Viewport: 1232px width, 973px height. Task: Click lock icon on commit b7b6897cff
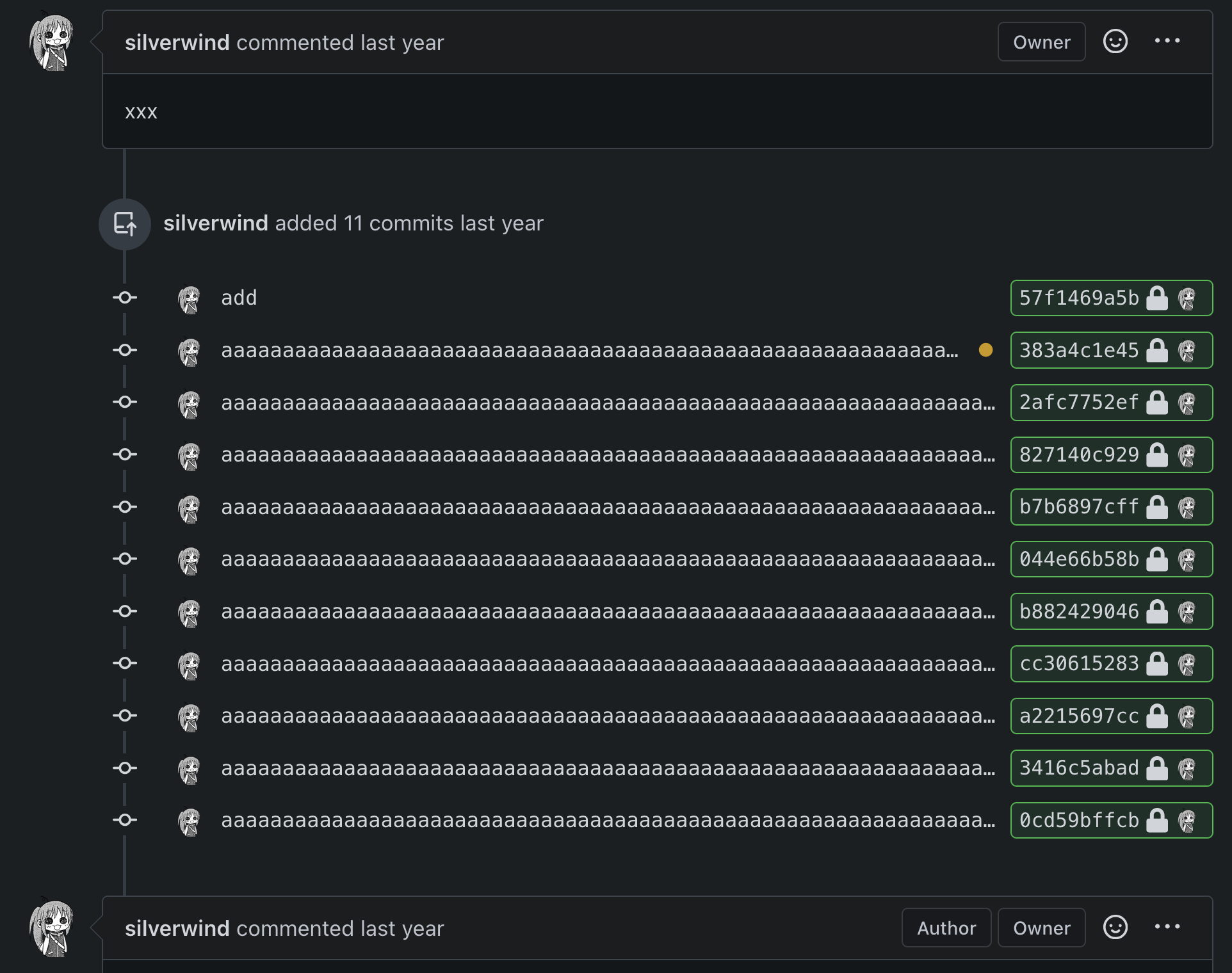1156,507
